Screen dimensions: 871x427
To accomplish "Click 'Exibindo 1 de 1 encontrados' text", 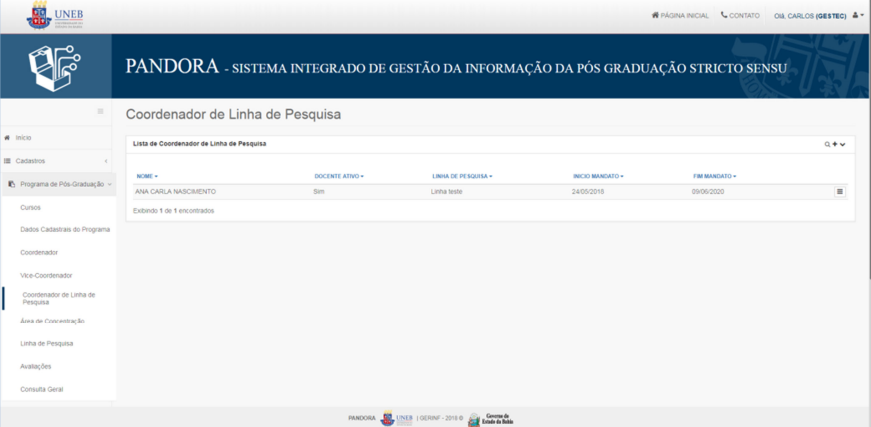I will click(x=174, y=211).
